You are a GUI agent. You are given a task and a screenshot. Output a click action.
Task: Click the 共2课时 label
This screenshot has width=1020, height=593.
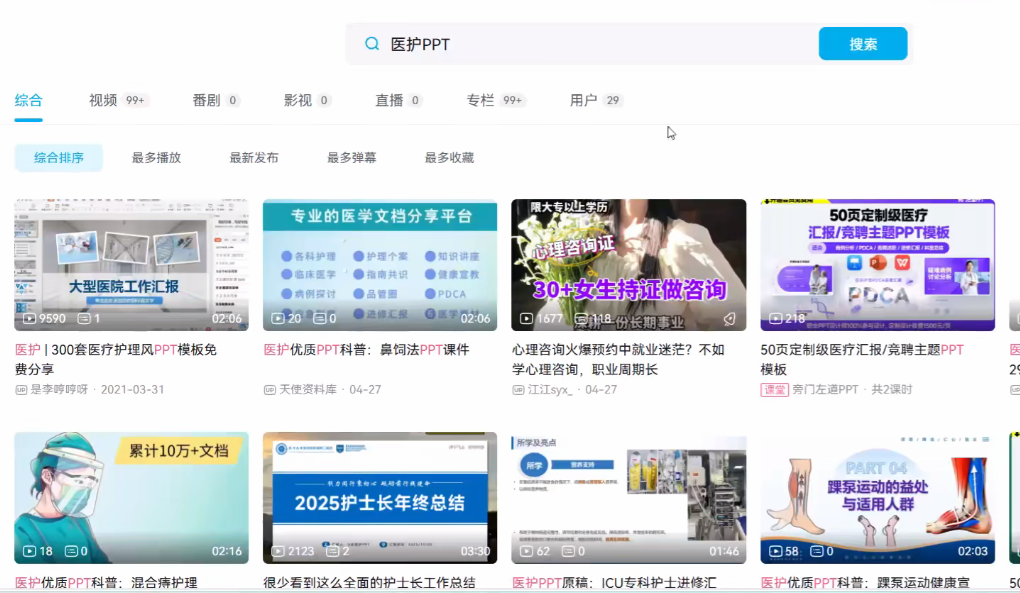click(x=892, y=389)
